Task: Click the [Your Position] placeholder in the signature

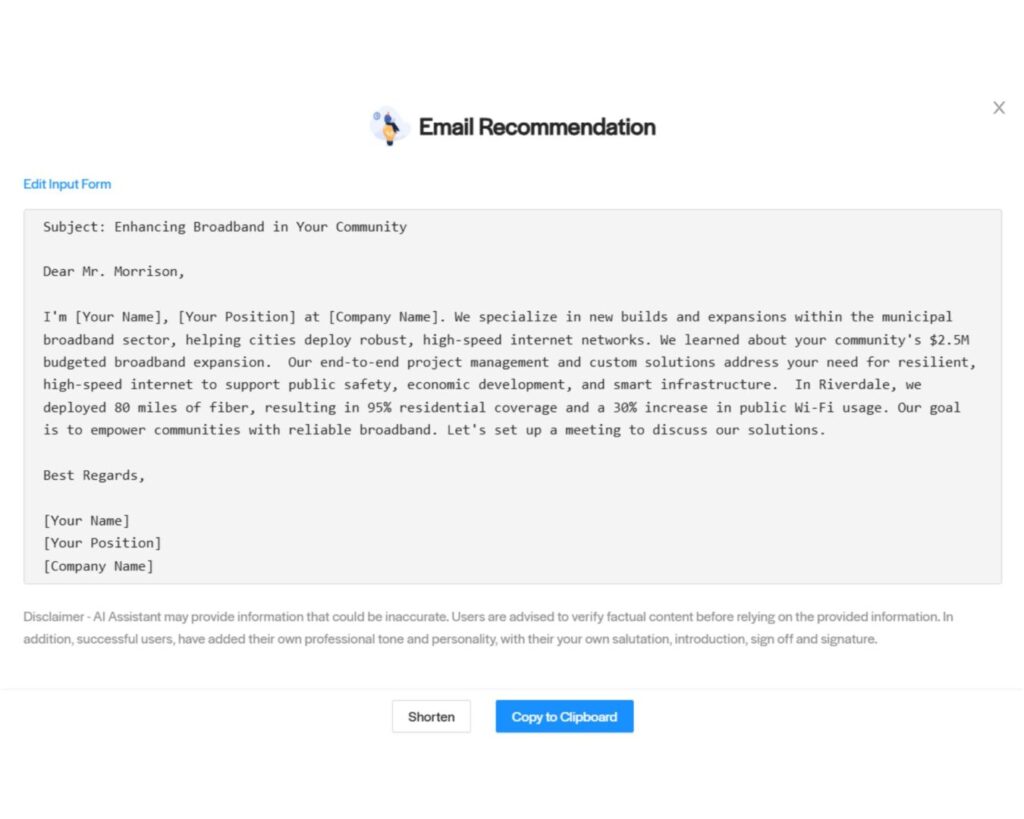Action: point(102,542)
